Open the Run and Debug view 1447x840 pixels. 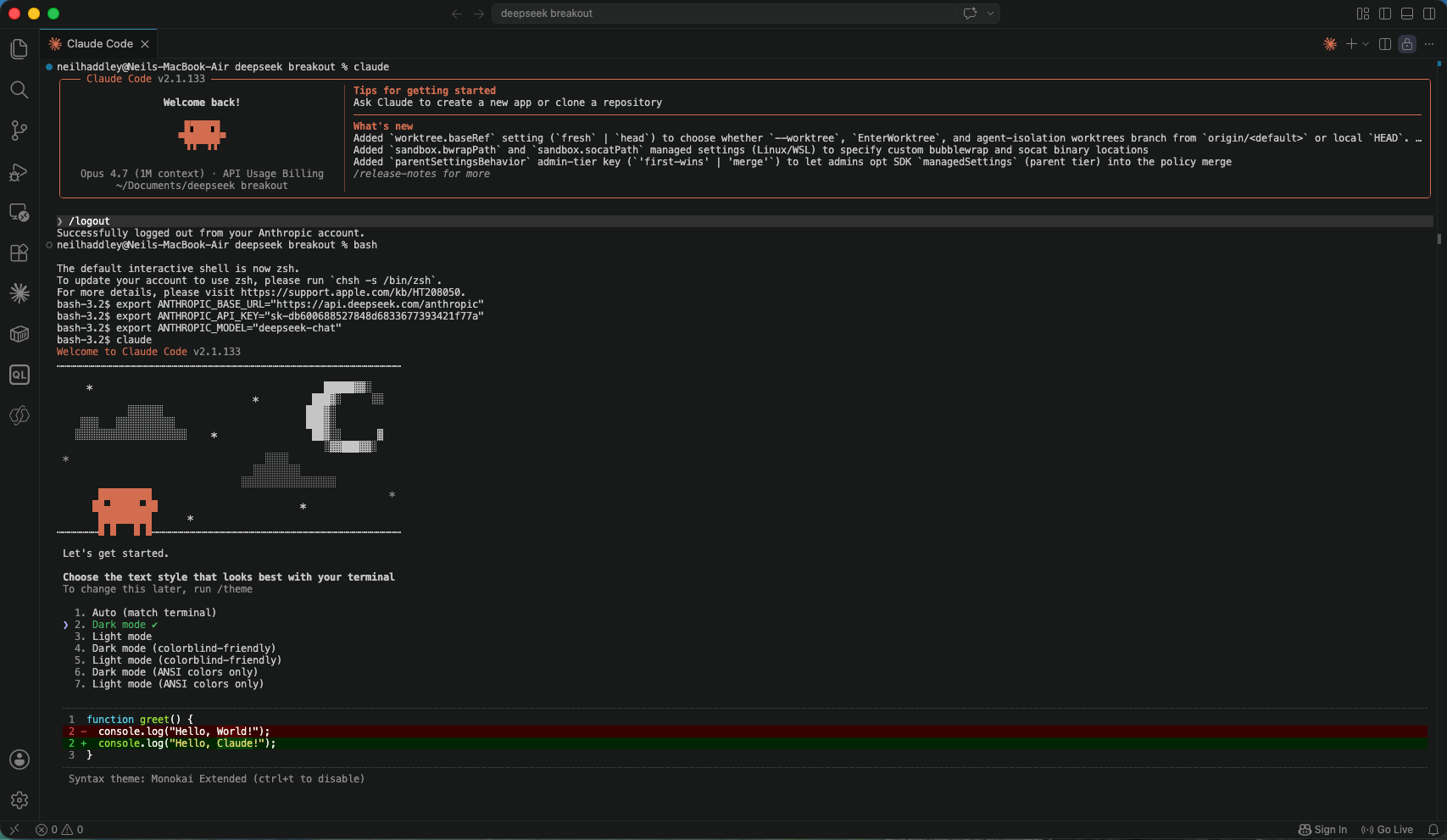[19, 172]
